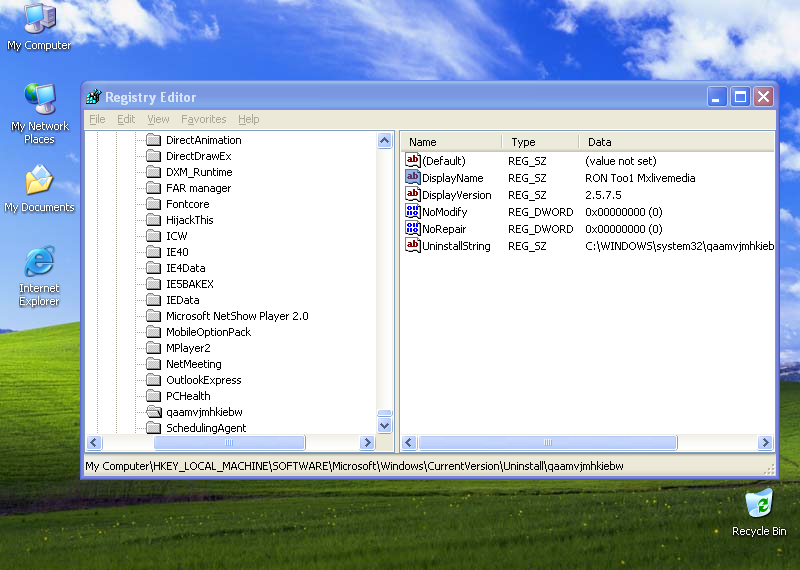Open the My Computer desktop icon
Image resolution: width=800 pixels, height=570 pixels.
coord(39,27)
